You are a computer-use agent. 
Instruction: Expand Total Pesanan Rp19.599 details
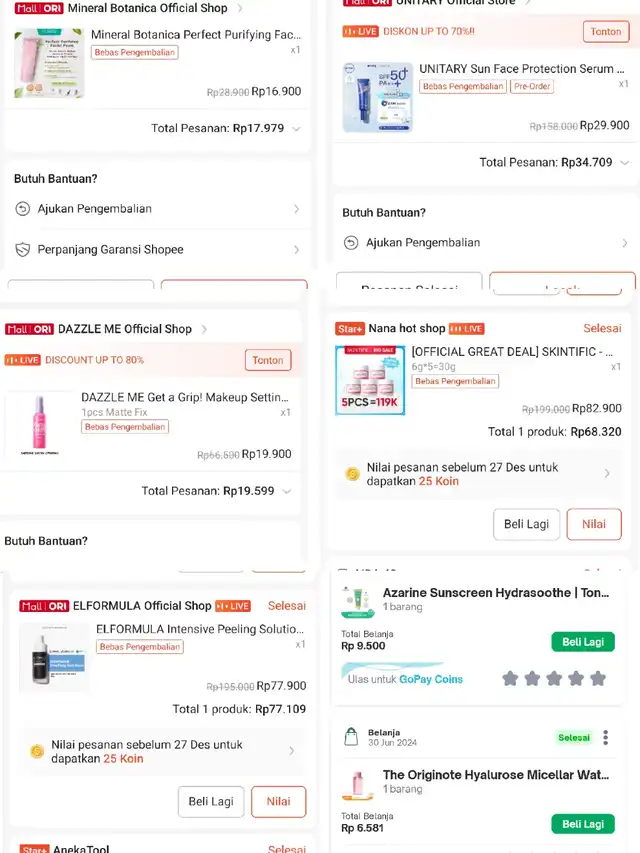tap(287, 491)
